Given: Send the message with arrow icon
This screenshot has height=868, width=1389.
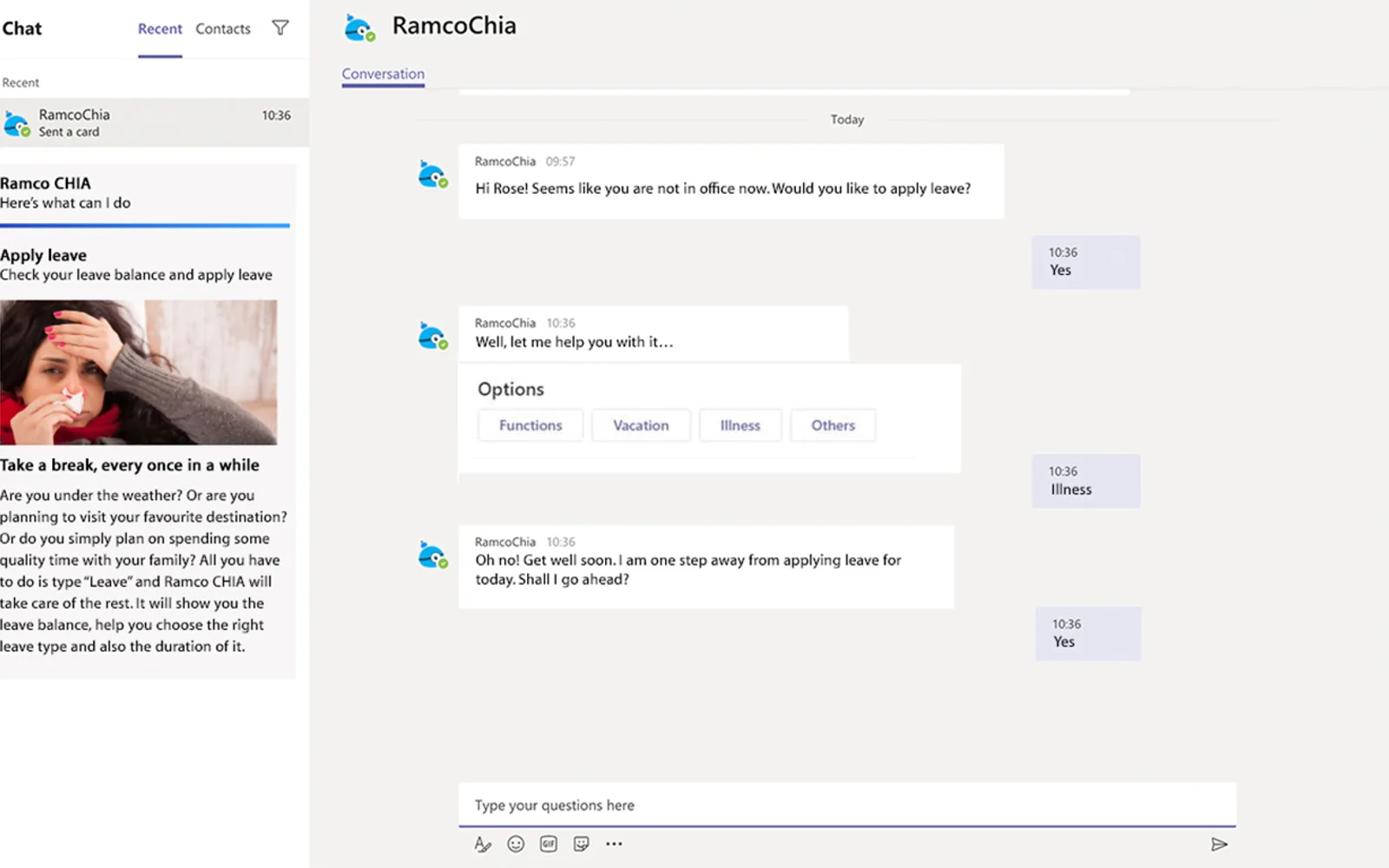Looking at the screenshot, I should pyautogui.click(x=1219, y=844).
